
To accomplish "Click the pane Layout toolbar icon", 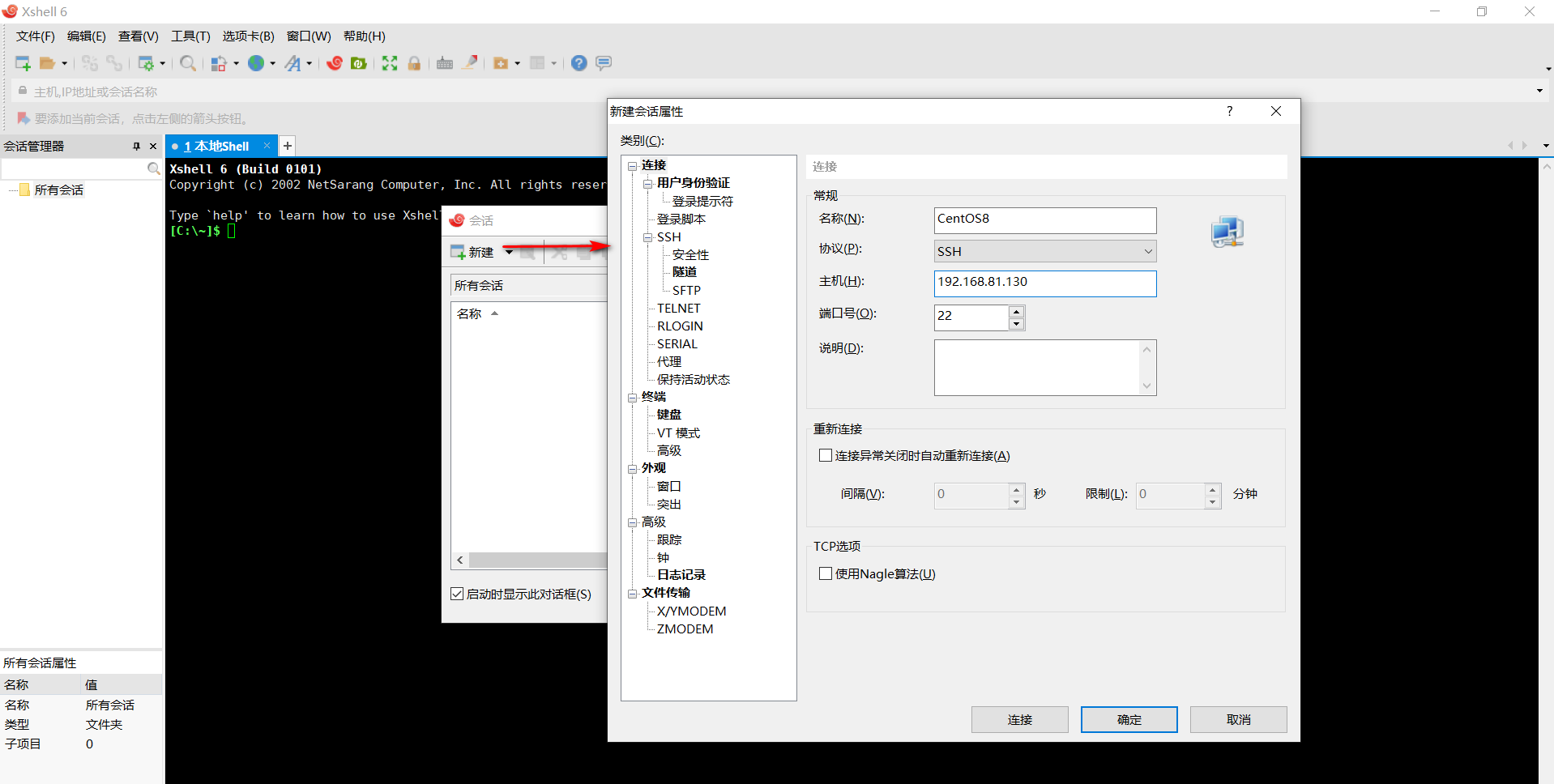I will (x=537, y=63).
